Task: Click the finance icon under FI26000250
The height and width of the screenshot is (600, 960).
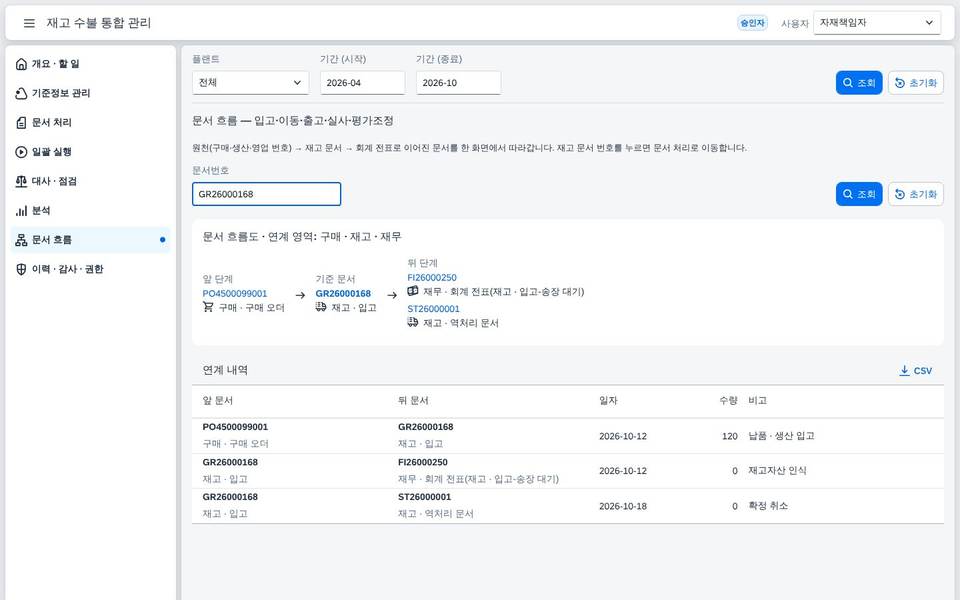Action: [413, 291]
